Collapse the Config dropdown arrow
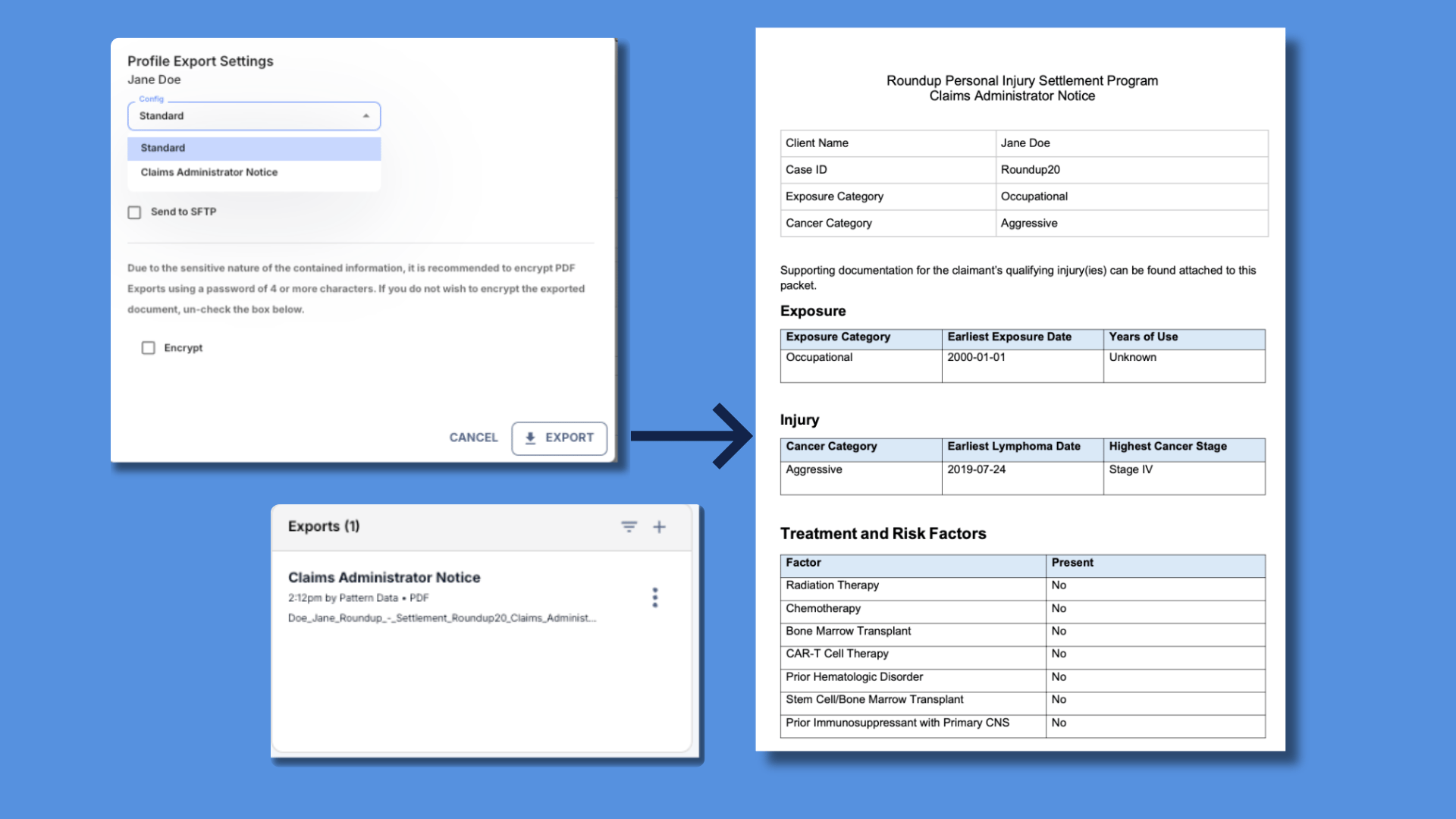The width and height of the screenshot is (1456, 819). [366, 116]
